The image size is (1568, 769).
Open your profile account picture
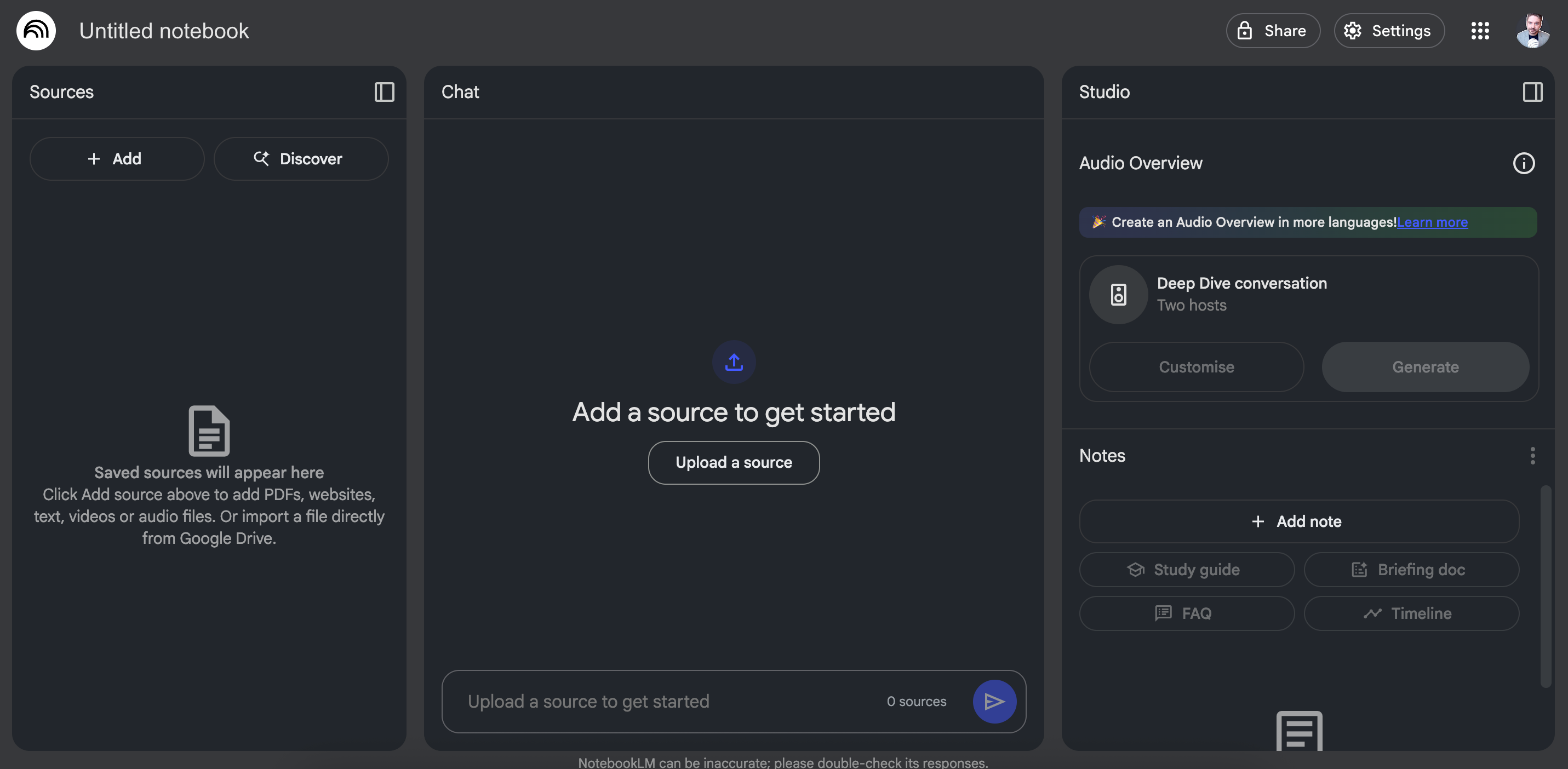pyautogui.click(x=1533, y=31)
